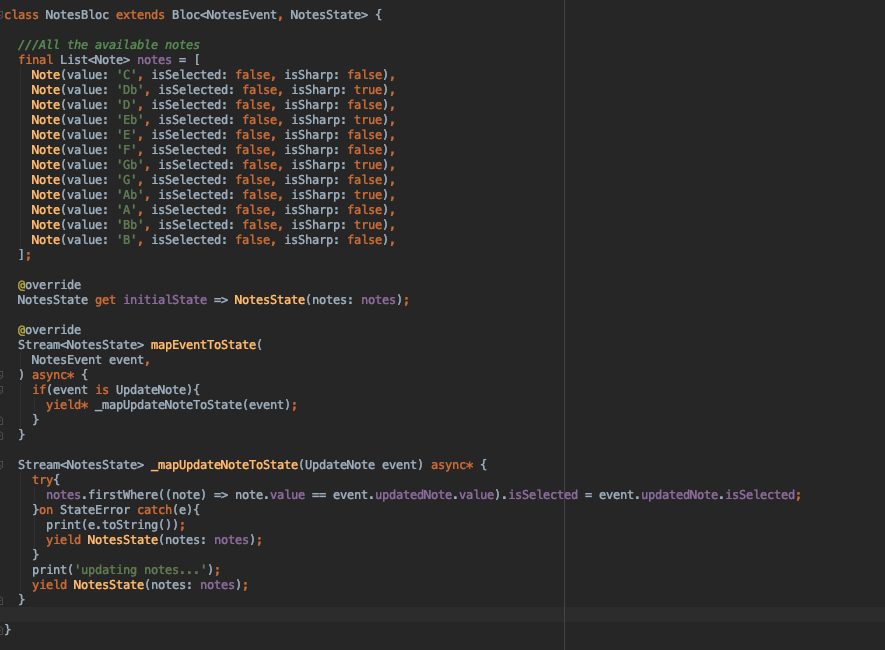
Task: Click the @override annotation above mapEventToState
Action: click(49, 330)
